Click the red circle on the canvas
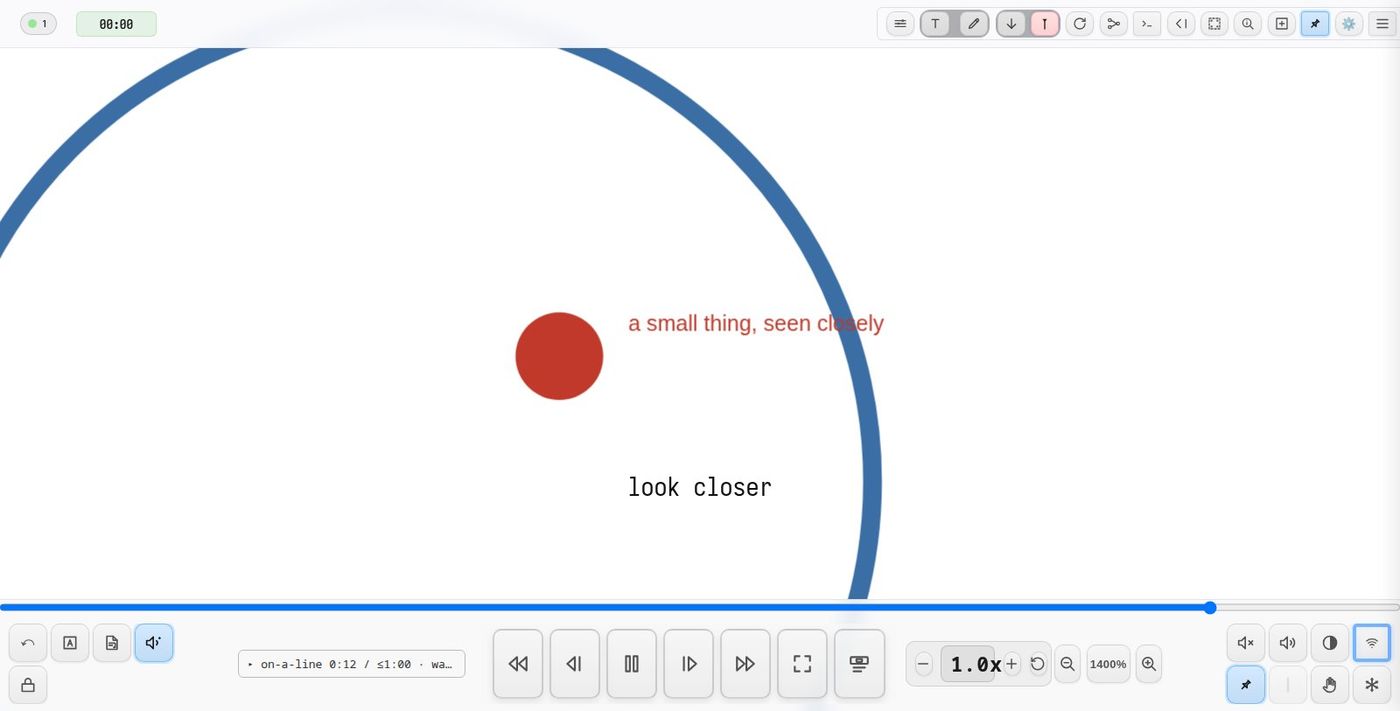1400x711 pixels. tap(559, 356)
